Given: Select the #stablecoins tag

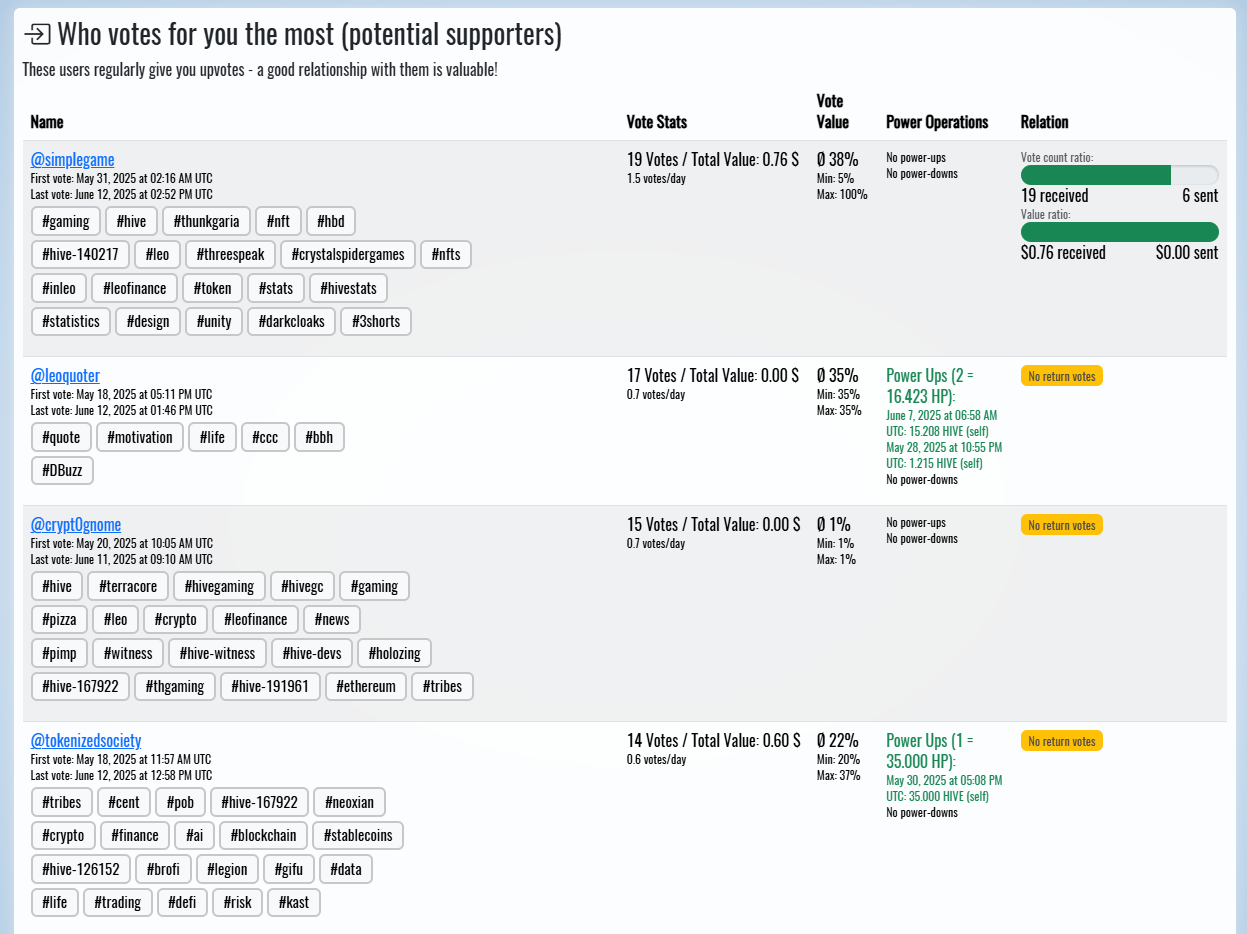Looking at the screenshot, I should tap(358, 835).
